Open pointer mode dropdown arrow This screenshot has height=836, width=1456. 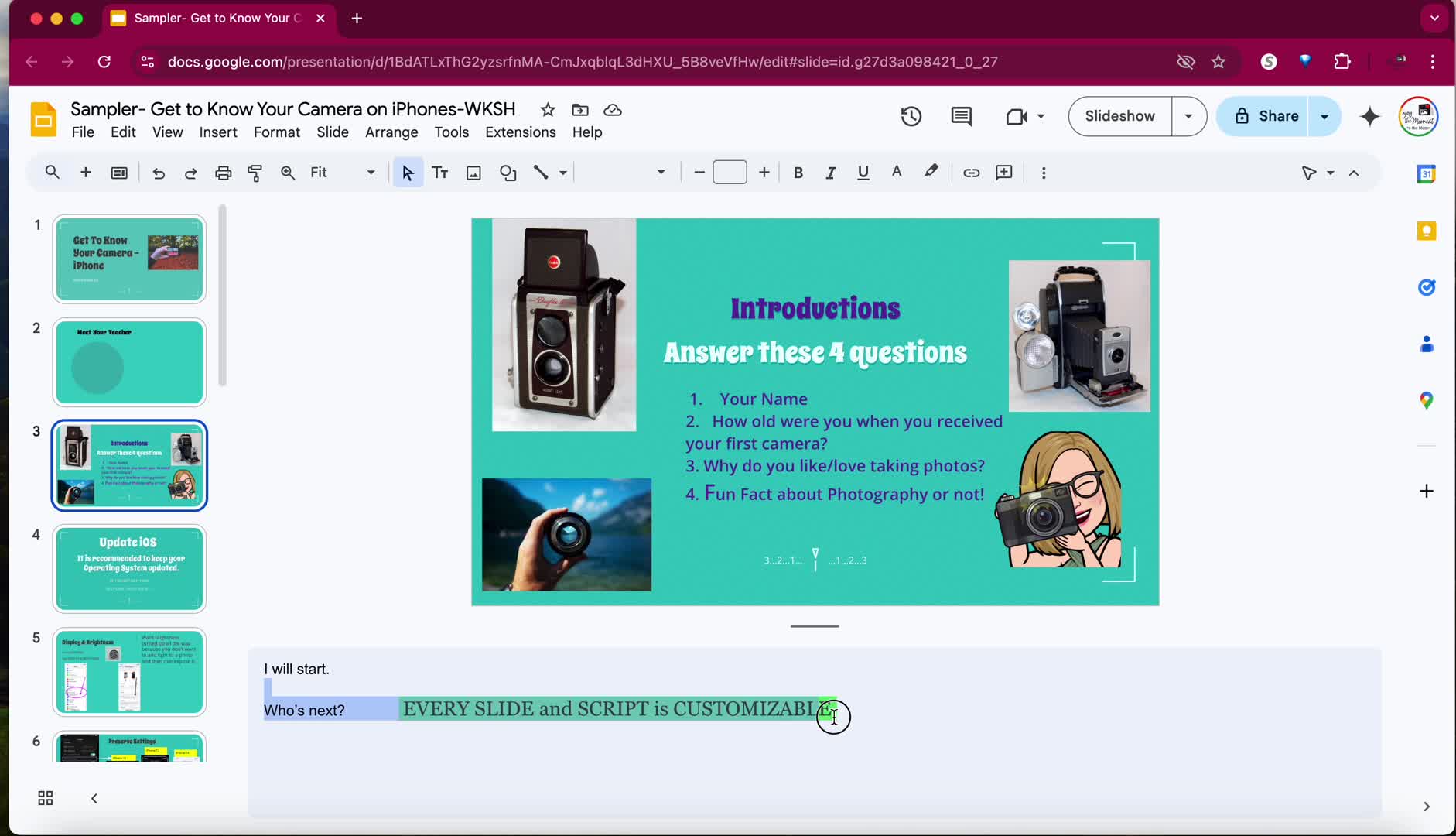1331,173
